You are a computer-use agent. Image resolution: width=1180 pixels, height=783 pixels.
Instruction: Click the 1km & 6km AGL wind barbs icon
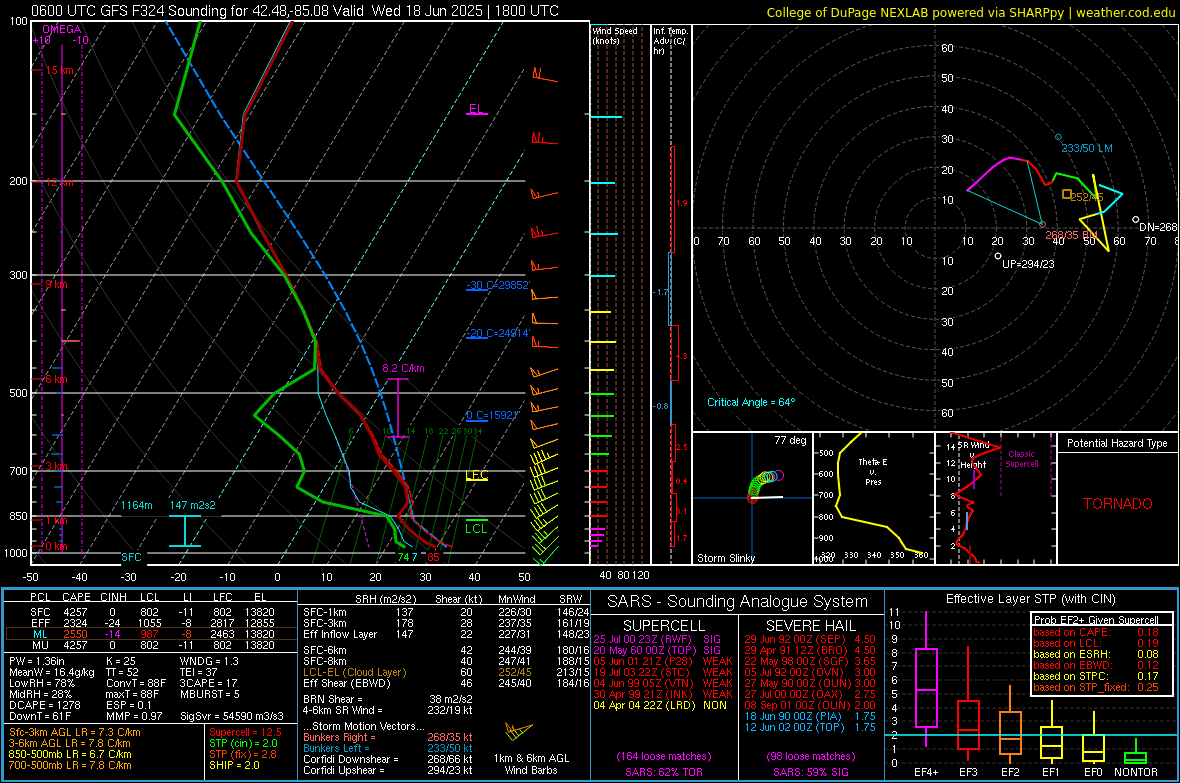[519, 731]
